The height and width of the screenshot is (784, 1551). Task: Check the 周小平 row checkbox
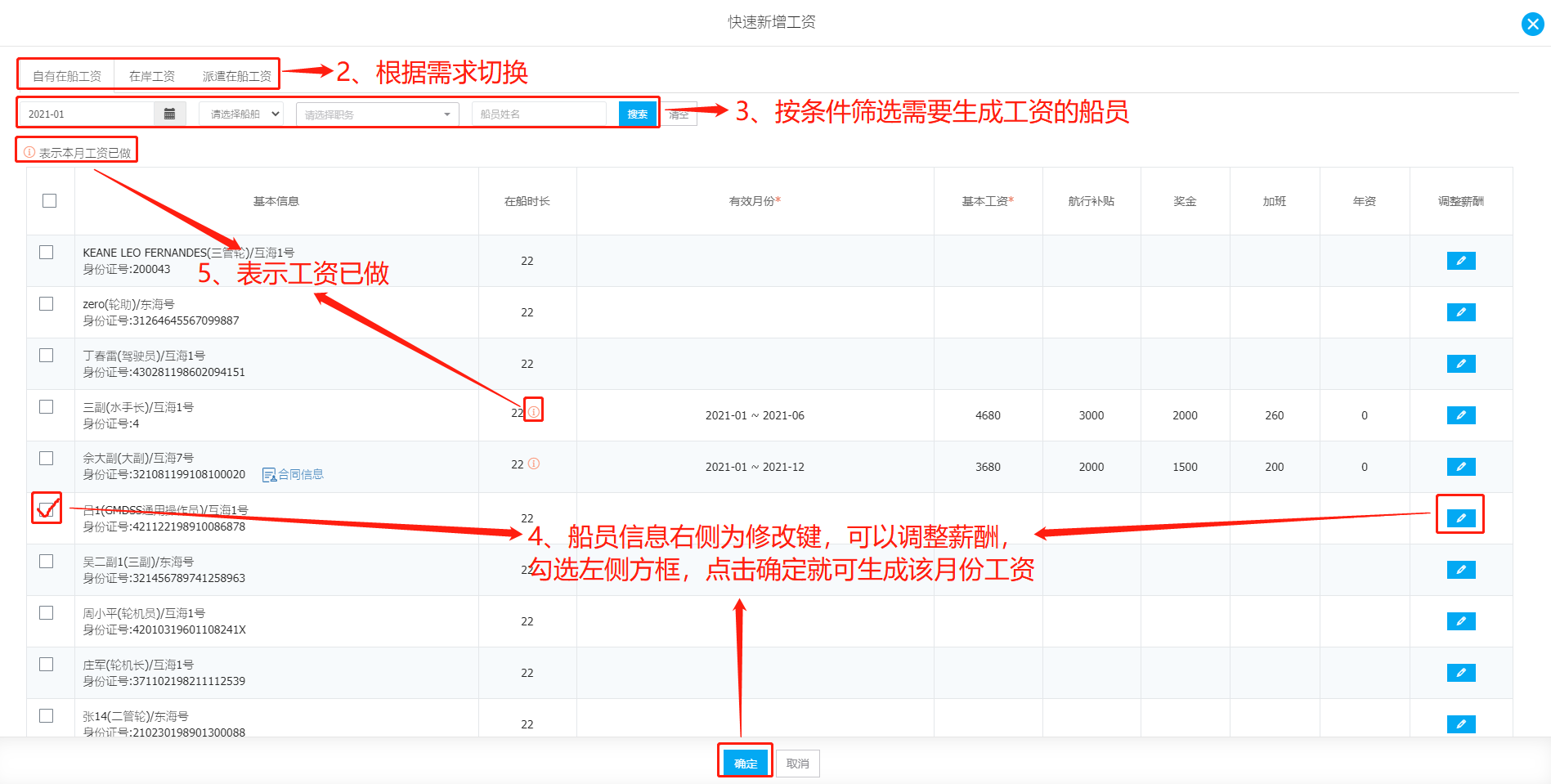47,613
